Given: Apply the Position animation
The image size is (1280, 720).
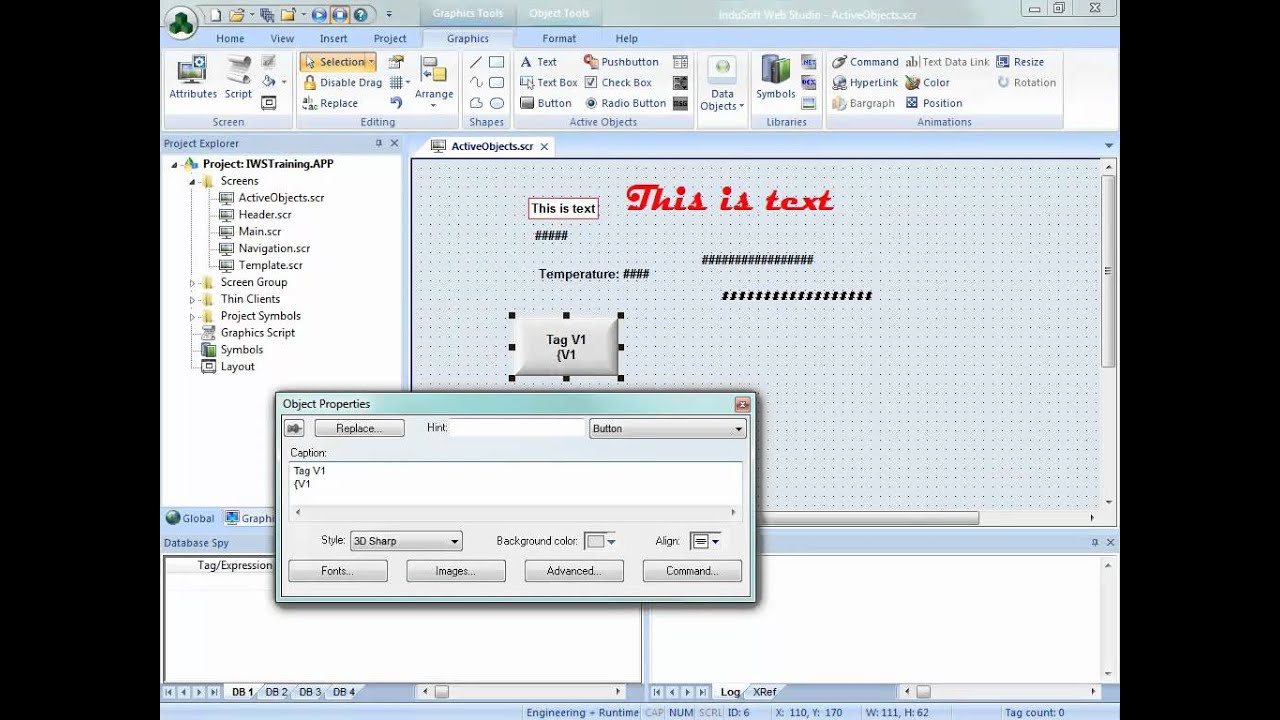Looking at the screenshot, I should [933, 103].
